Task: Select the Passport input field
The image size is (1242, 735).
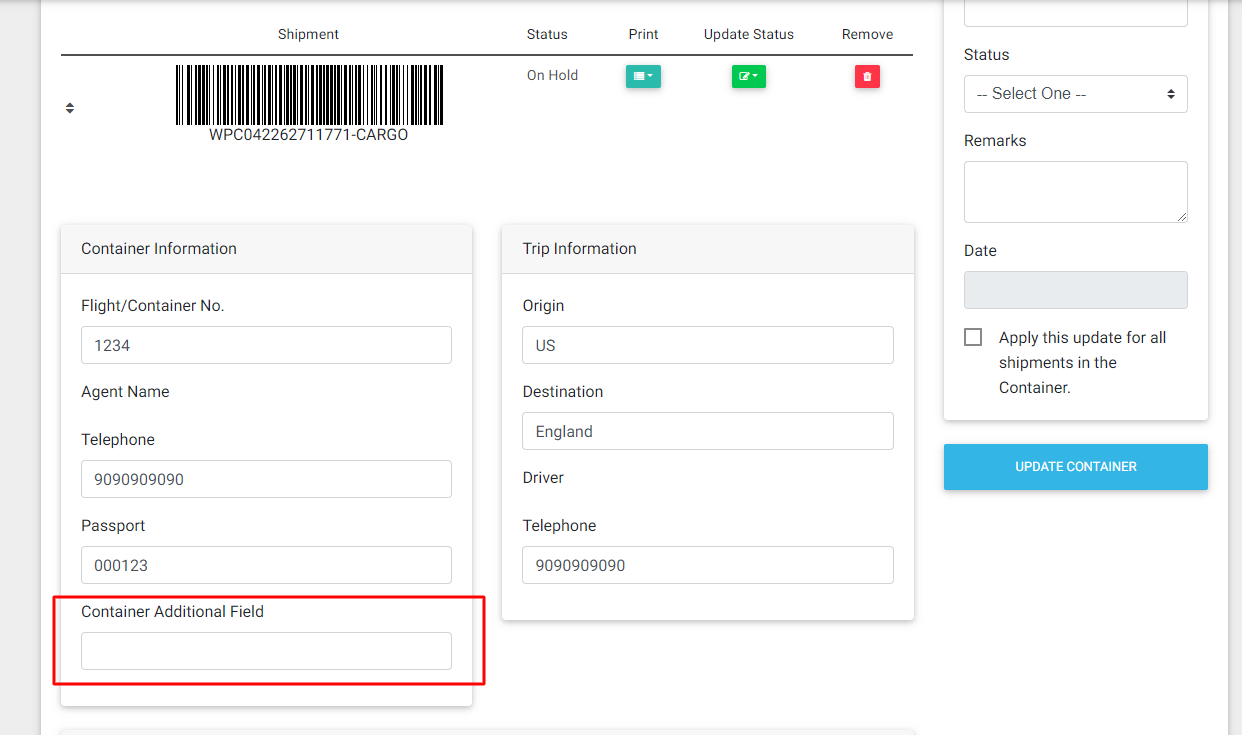Action: pos(266,565)
